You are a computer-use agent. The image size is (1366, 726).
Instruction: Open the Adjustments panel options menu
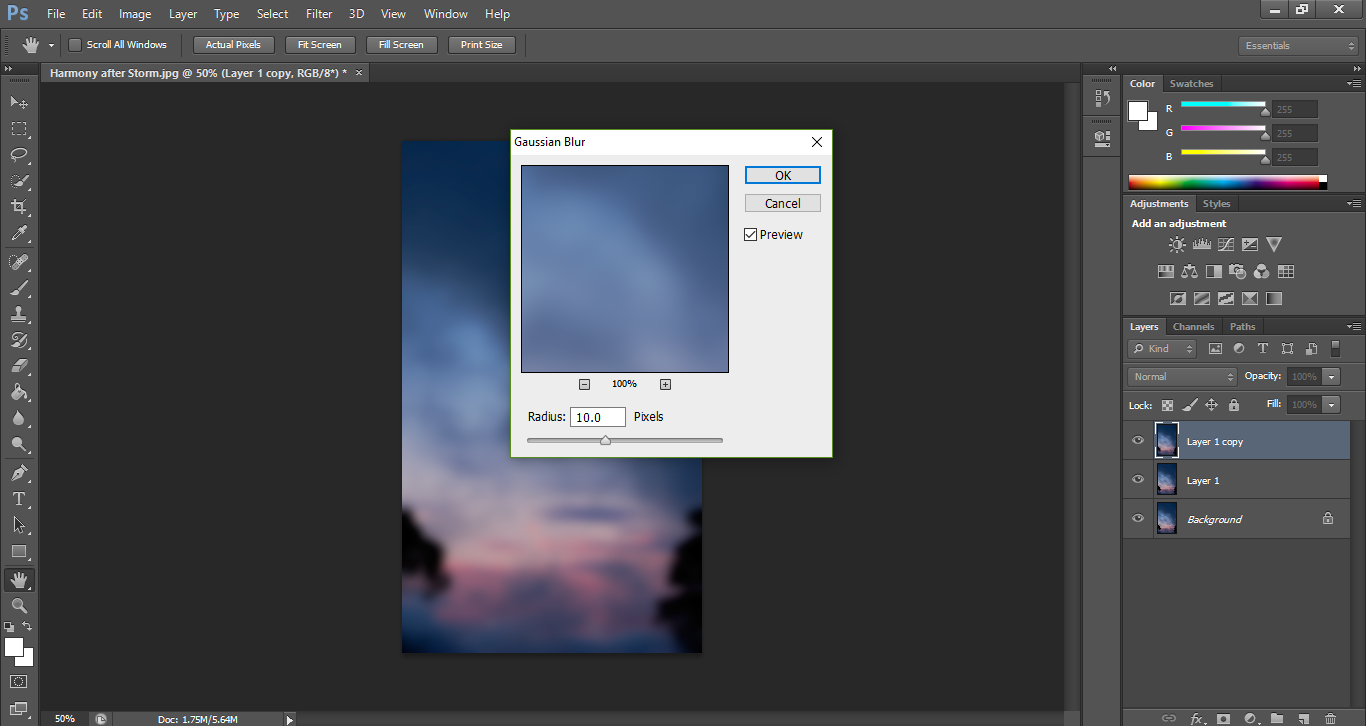[x=1353, y=204]
